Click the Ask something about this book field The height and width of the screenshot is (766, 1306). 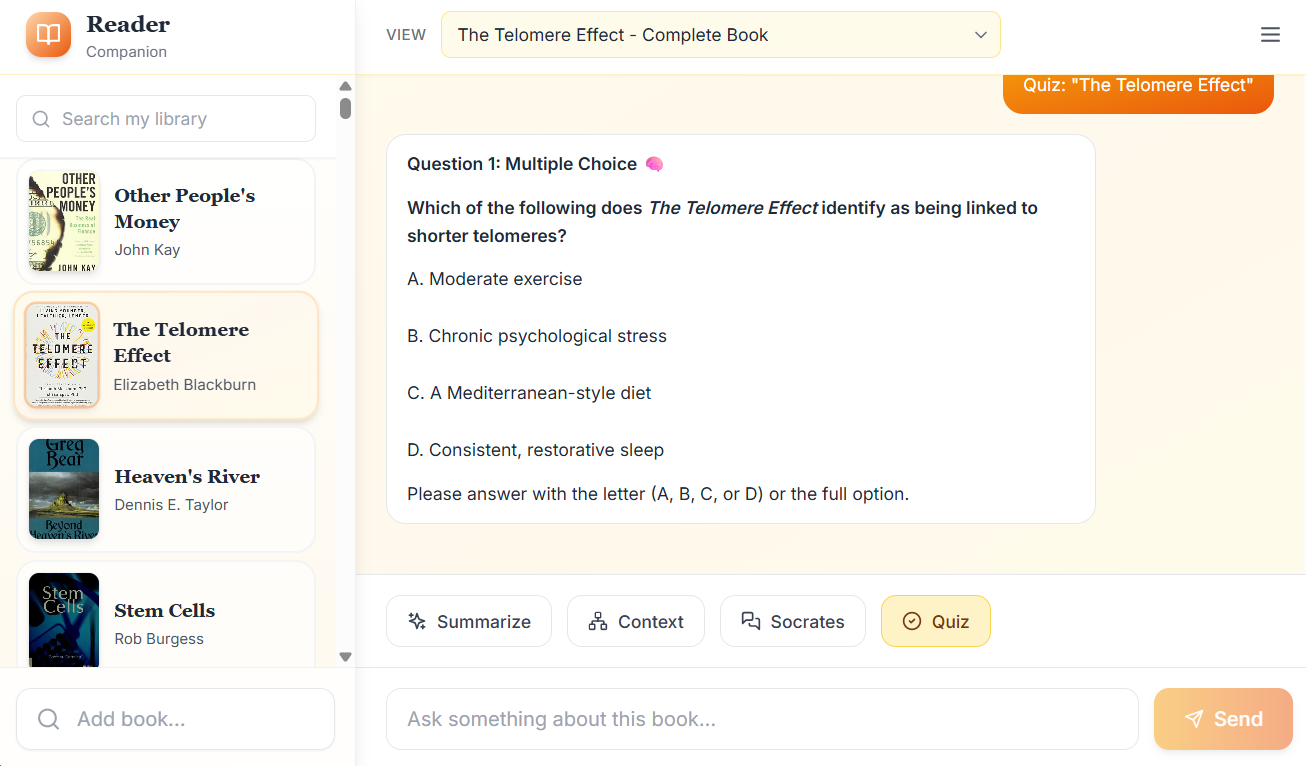(762, 718)
